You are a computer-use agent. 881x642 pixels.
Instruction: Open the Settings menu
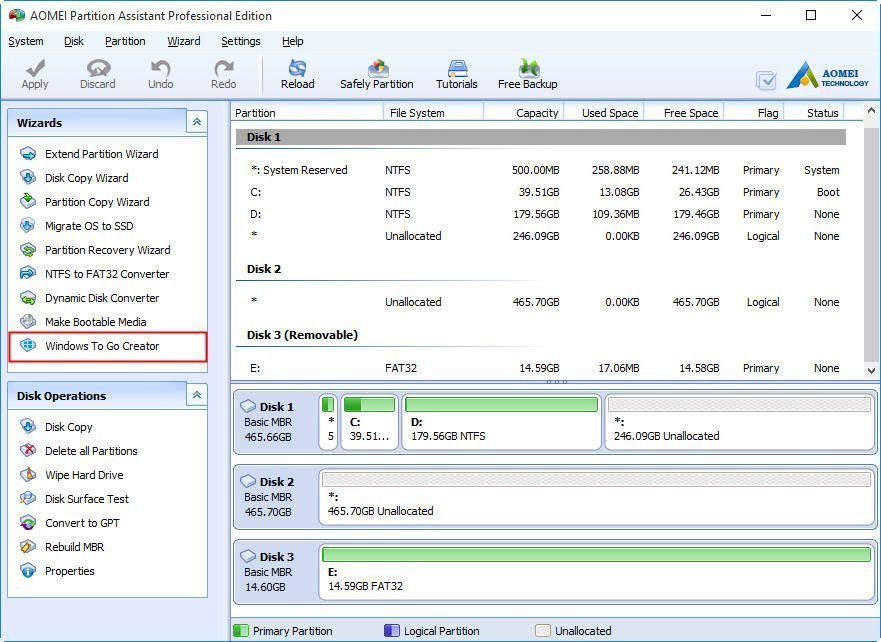click(x=240, y=41)
